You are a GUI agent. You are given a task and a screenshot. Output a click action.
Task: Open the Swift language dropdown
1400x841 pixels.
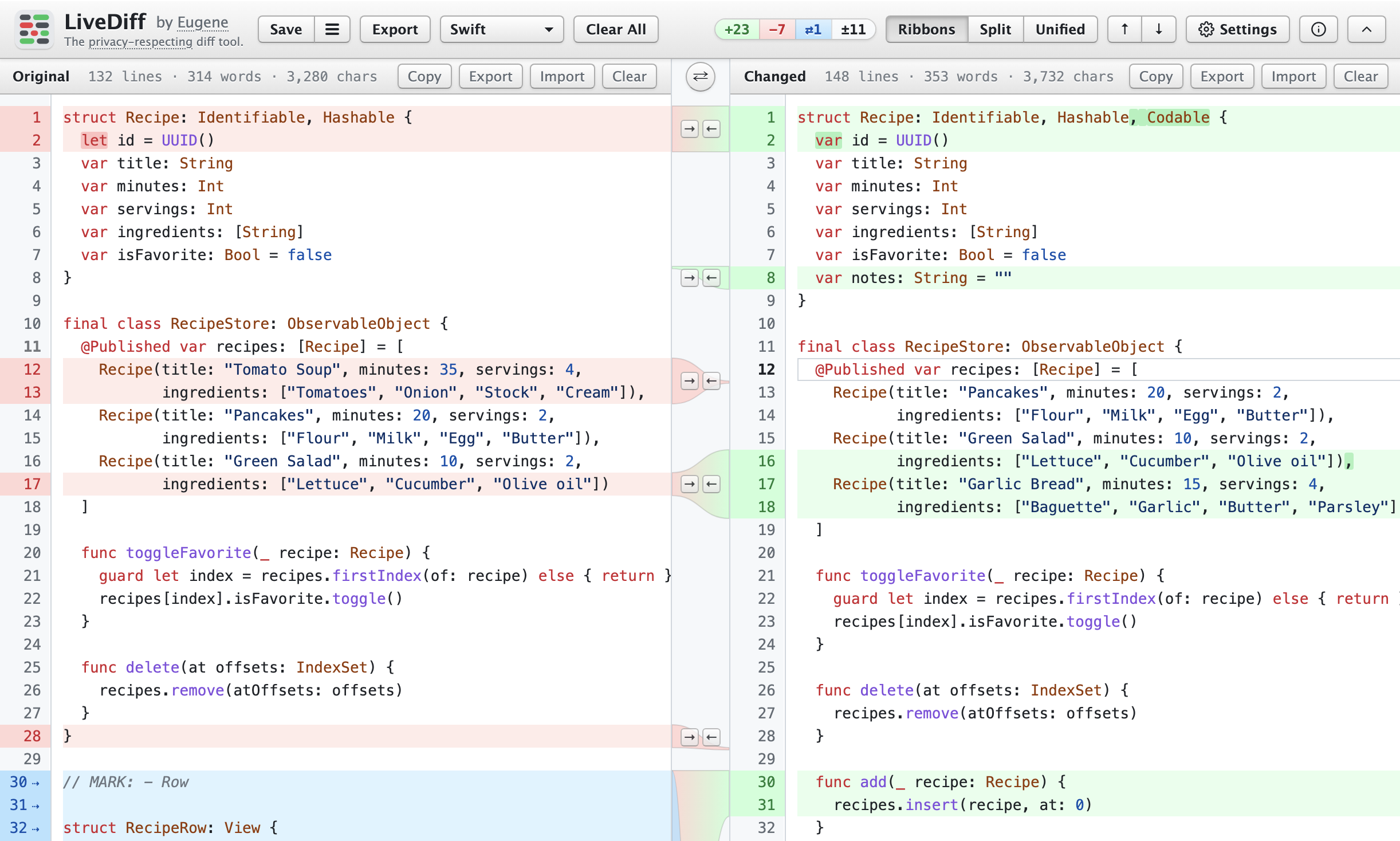point(501,29)
